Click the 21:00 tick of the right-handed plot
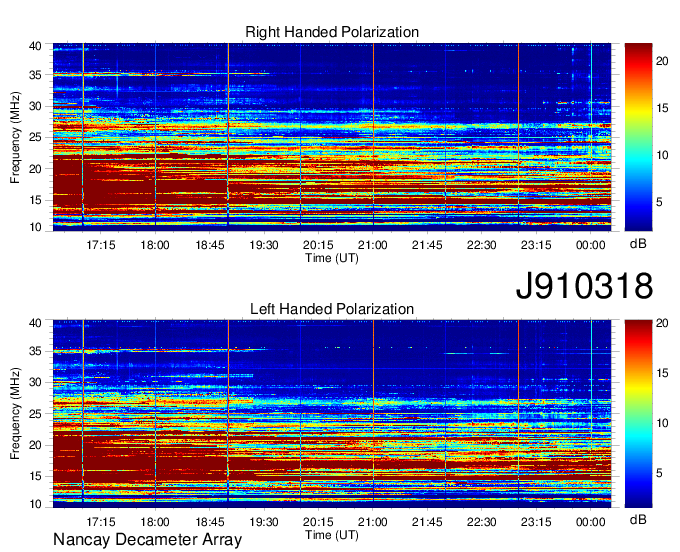 click(x=373, y=245)
